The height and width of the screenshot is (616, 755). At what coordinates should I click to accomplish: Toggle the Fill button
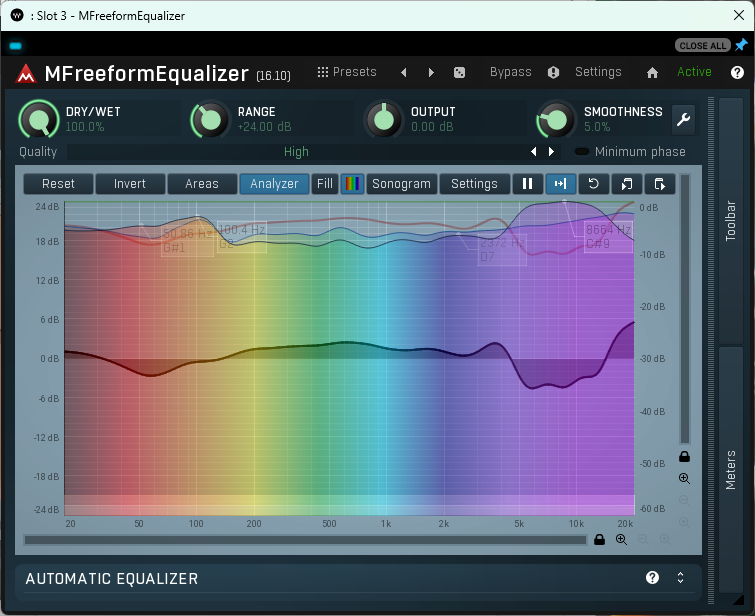click(x=325, y=184)
